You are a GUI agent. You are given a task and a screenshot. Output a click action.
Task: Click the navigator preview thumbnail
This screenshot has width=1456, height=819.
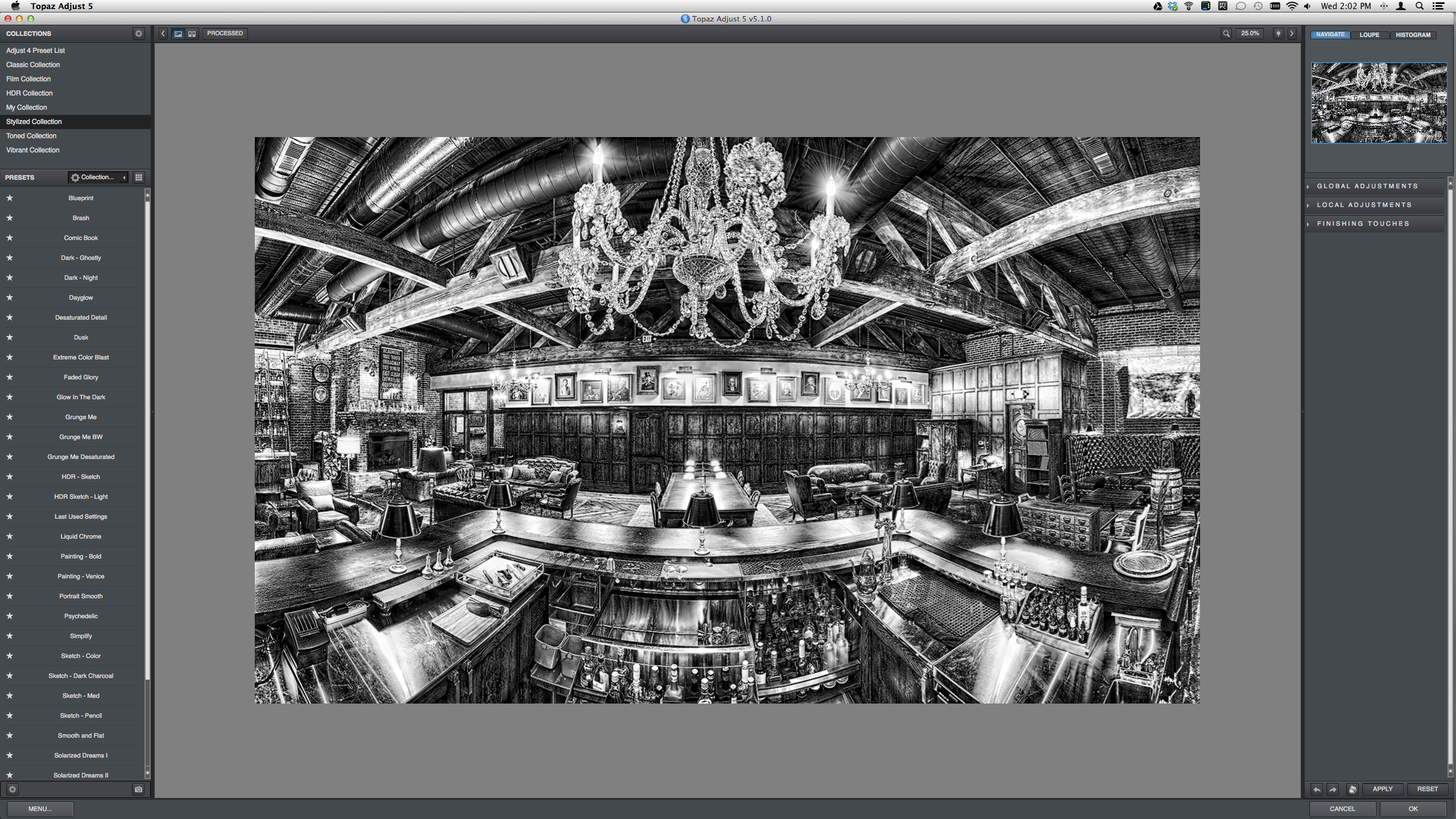point(1379,103)
